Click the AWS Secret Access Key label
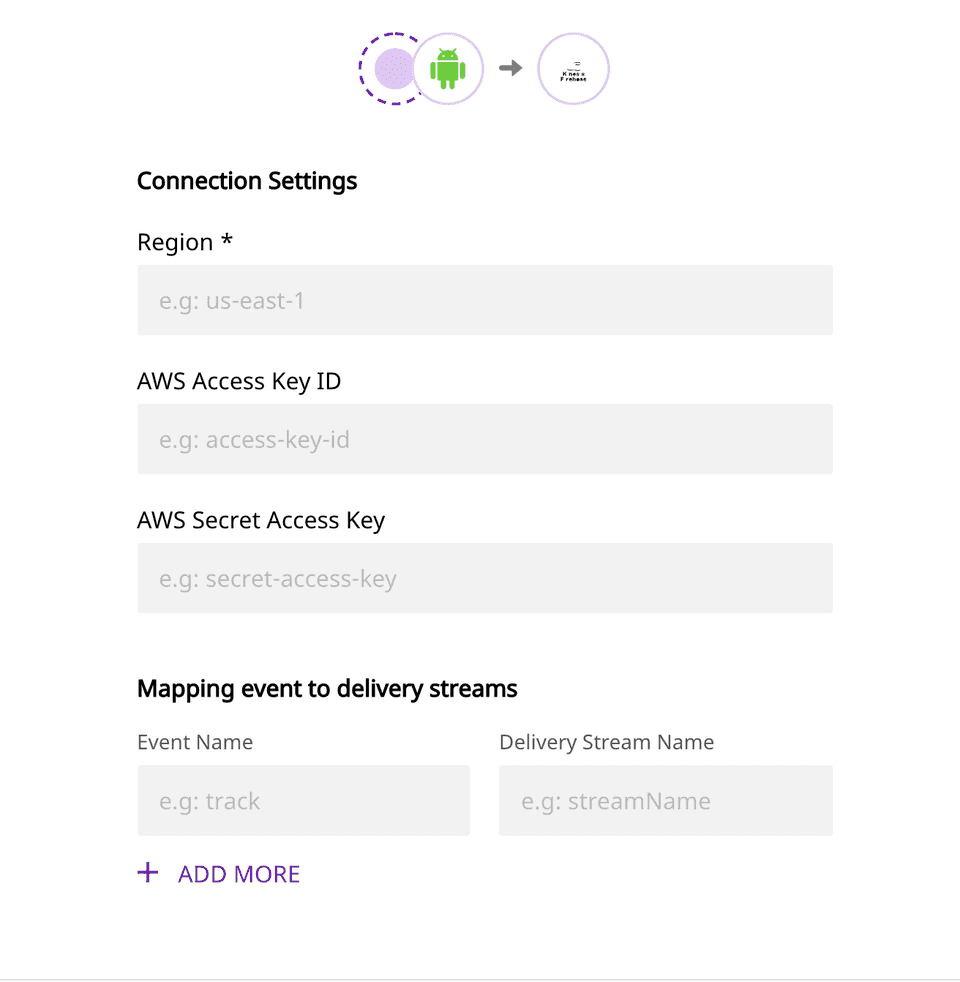960x982 pixels. [x=261, y=520]
